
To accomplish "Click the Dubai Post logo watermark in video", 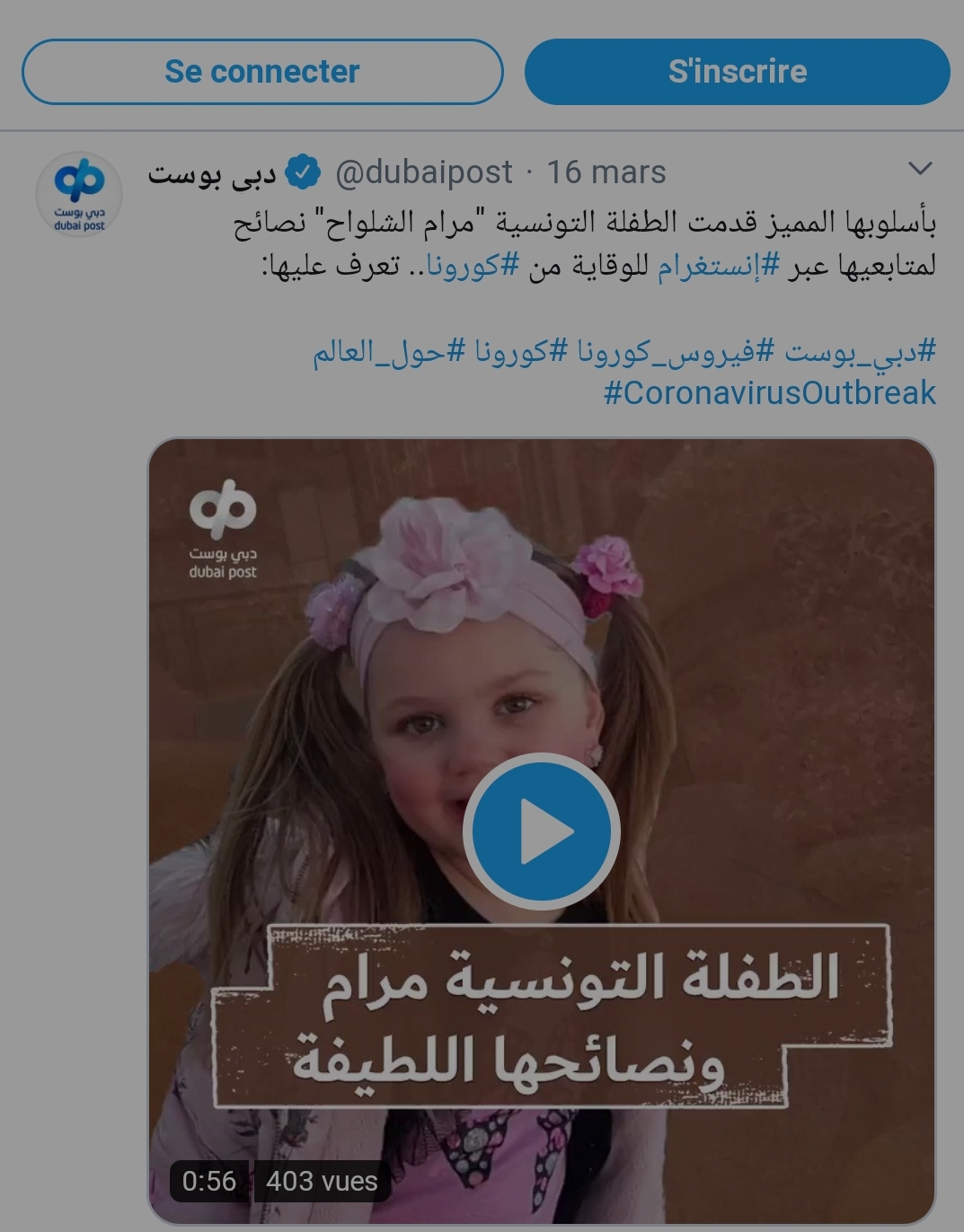I will pyautogui.click(x=223, y=529).
